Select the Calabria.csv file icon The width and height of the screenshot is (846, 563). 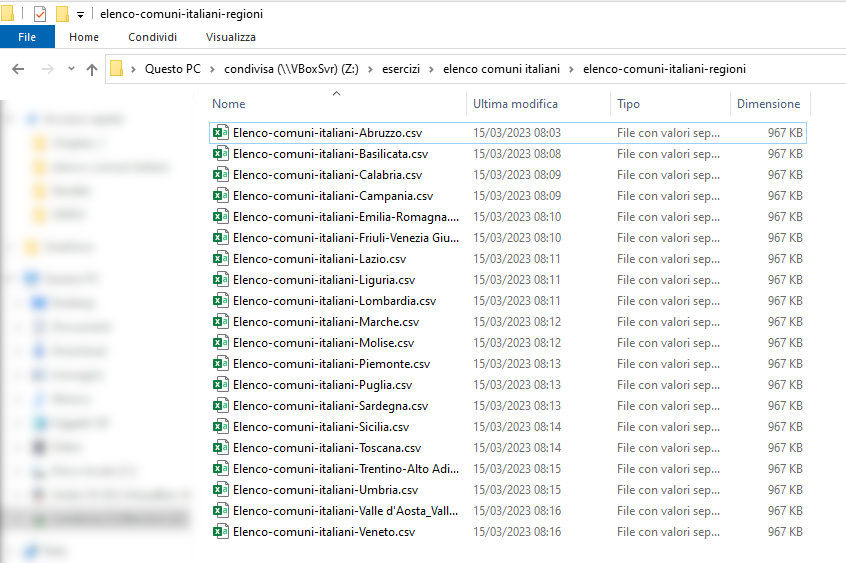coord(220,174)
